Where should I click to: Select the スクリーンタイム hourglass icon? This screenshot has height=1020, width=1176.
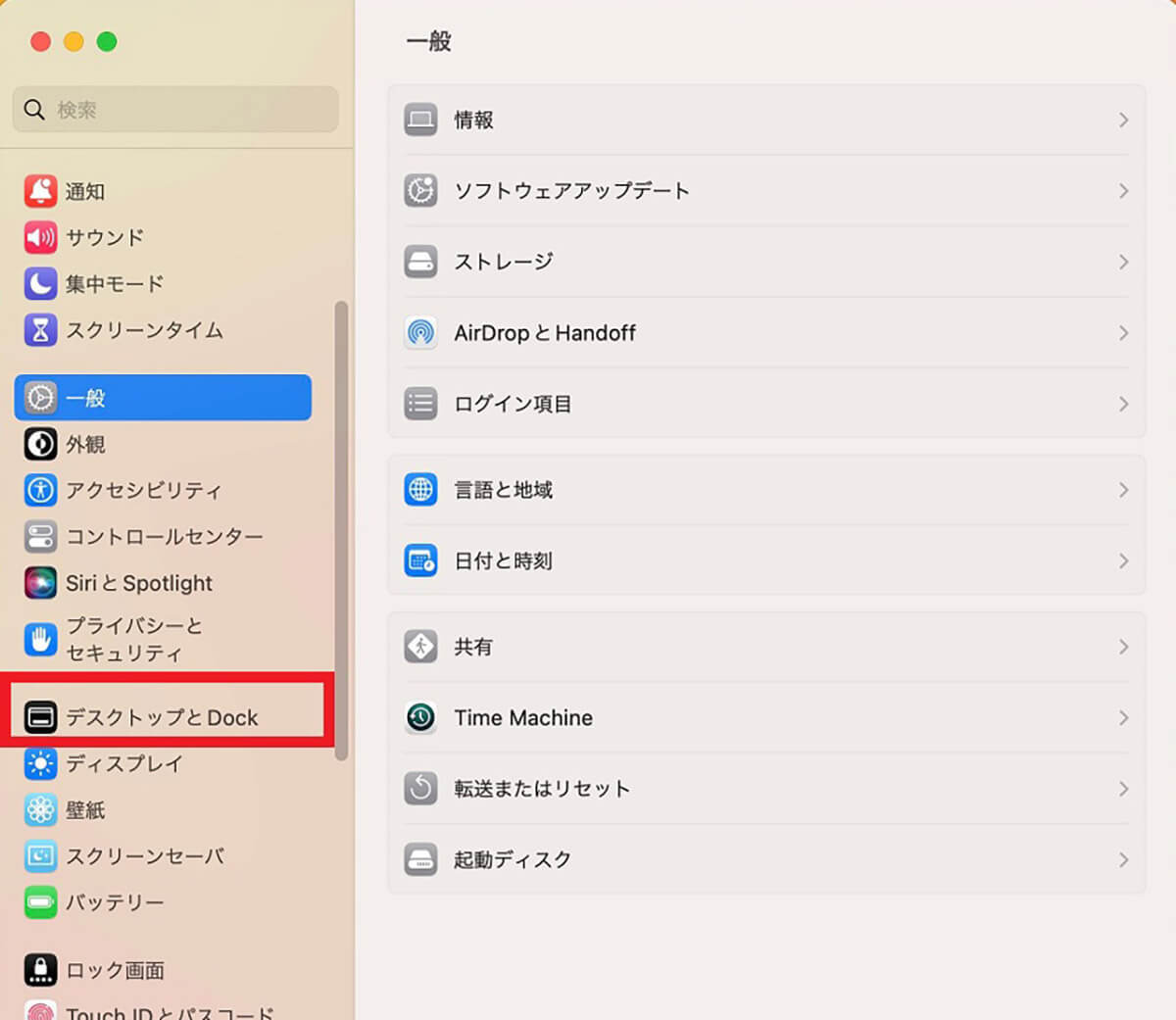(x=40, y=330)
